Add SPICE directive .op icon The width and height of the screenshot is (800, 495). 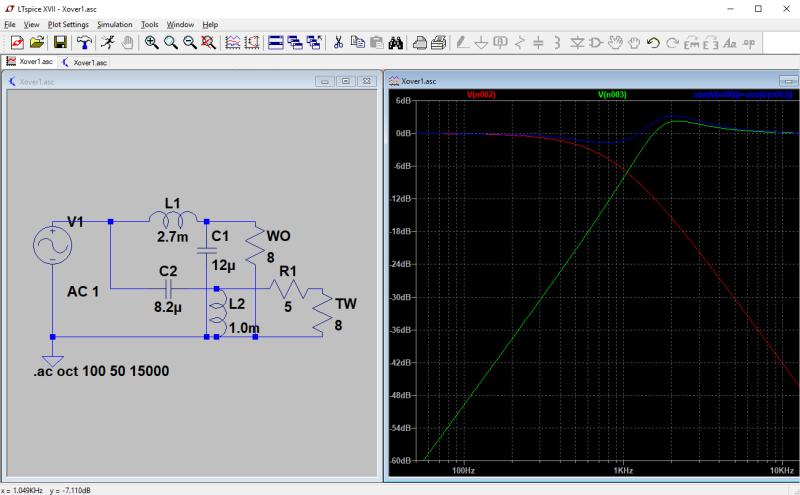[x=748, y=42]
